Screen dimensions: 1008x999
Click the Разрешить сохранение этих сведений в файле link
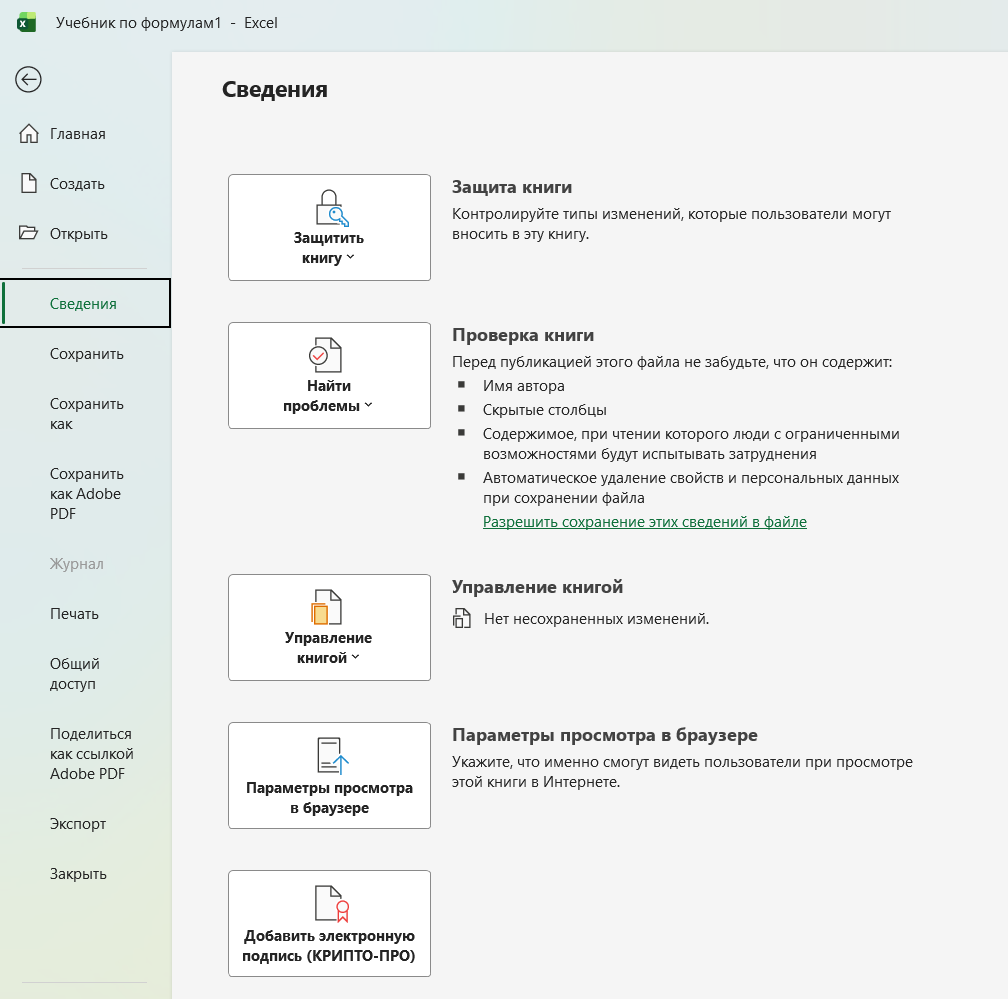[x=645, y=522]
